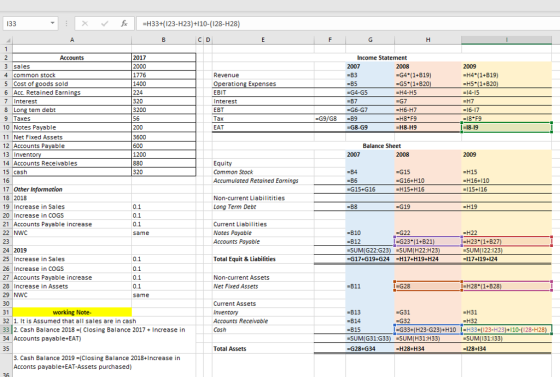Screen dimensions: 560x377
Task: Click the '=SUM(I31:I33)' formula cell
Action: coord(506,338)
